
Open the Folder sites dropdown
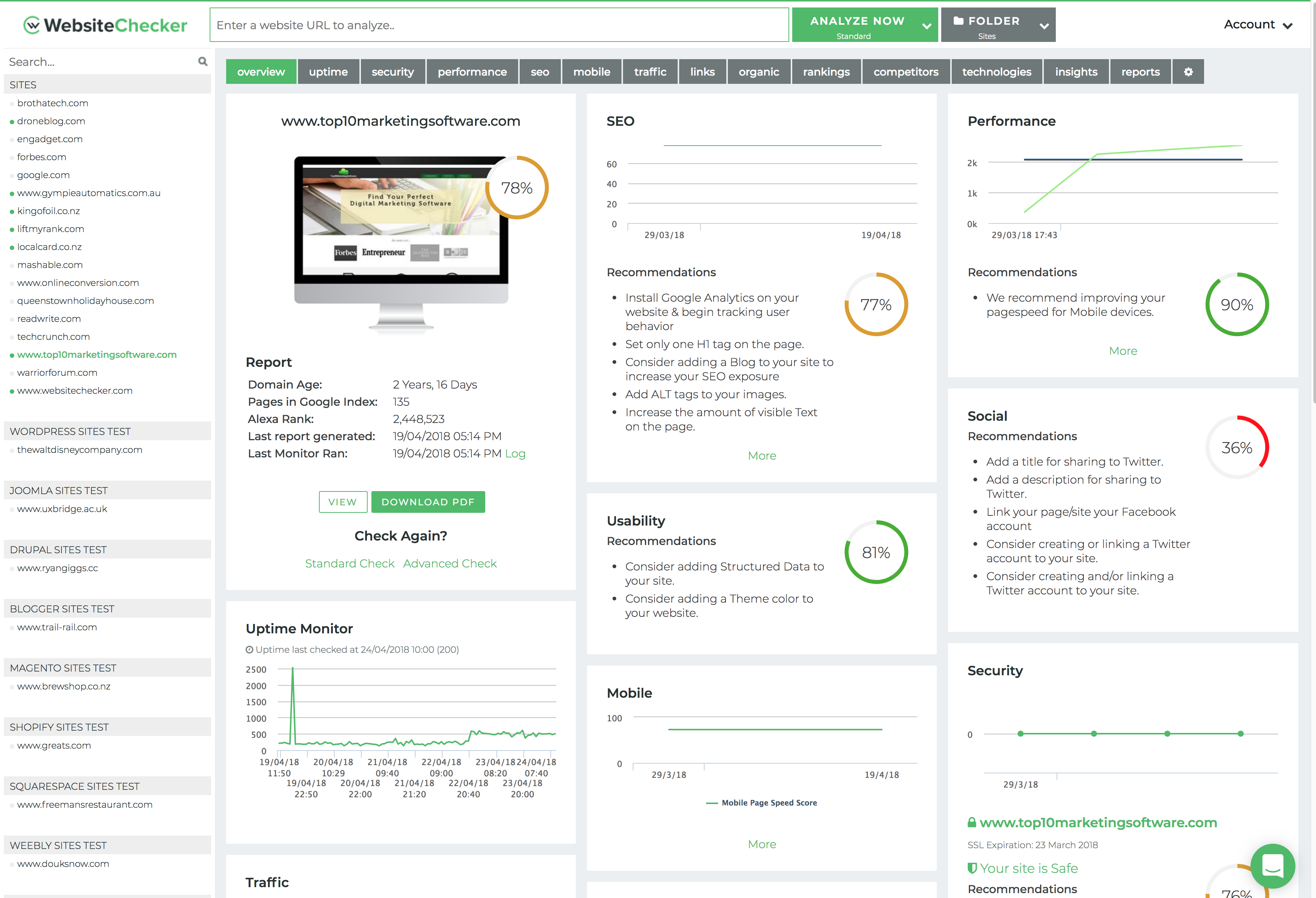click(1043, 26)
